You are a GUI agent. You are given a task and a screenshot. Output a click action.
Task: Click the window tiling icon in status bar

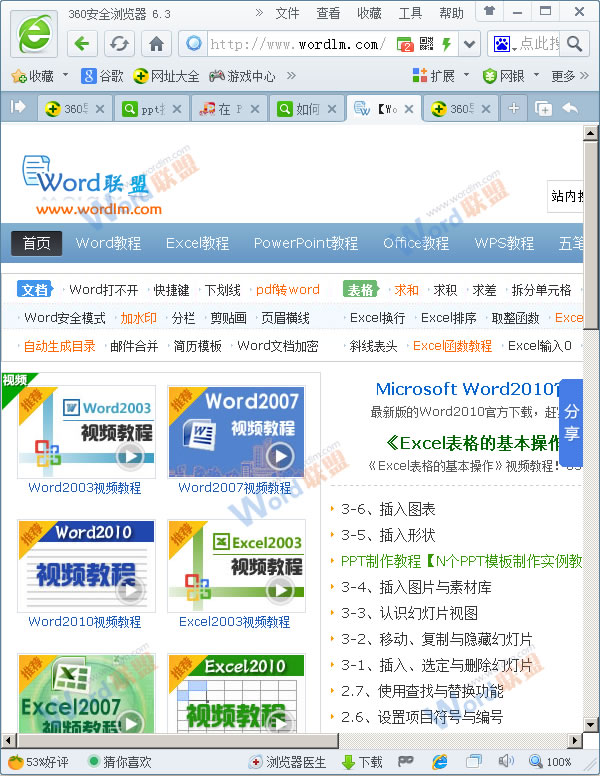pyautogui.click(x=474, y=761)
